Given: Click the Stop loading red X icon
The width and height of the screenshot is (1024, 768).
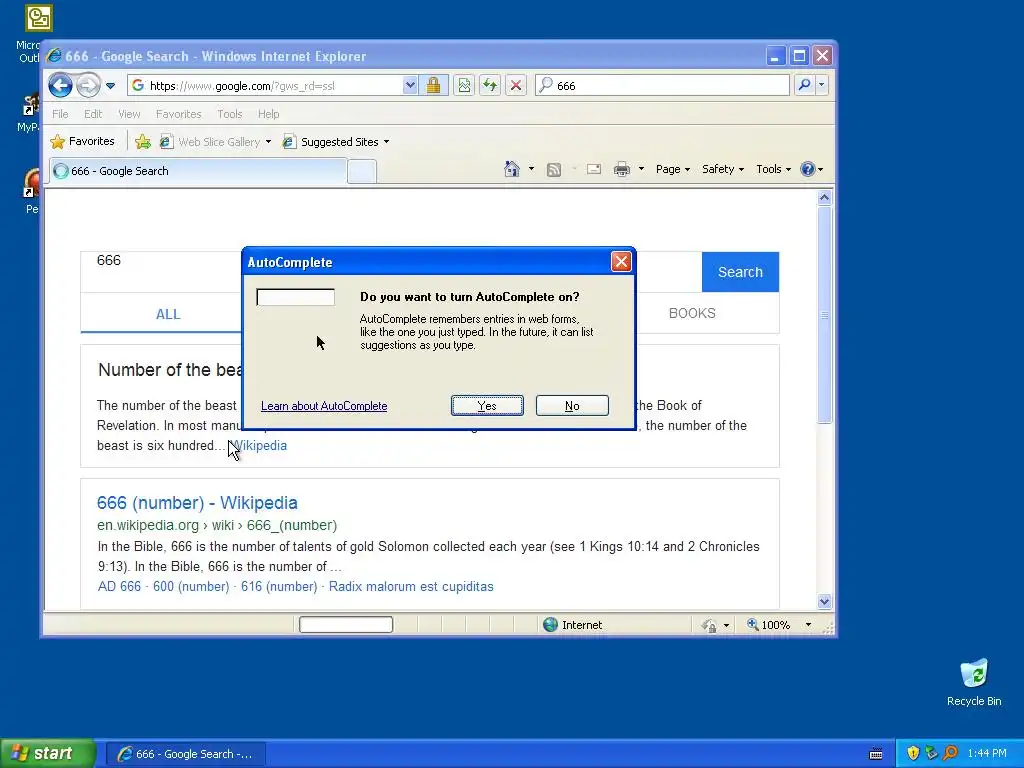Looking at the screenshot, I should pyautogui.click(x=516, y=86).
